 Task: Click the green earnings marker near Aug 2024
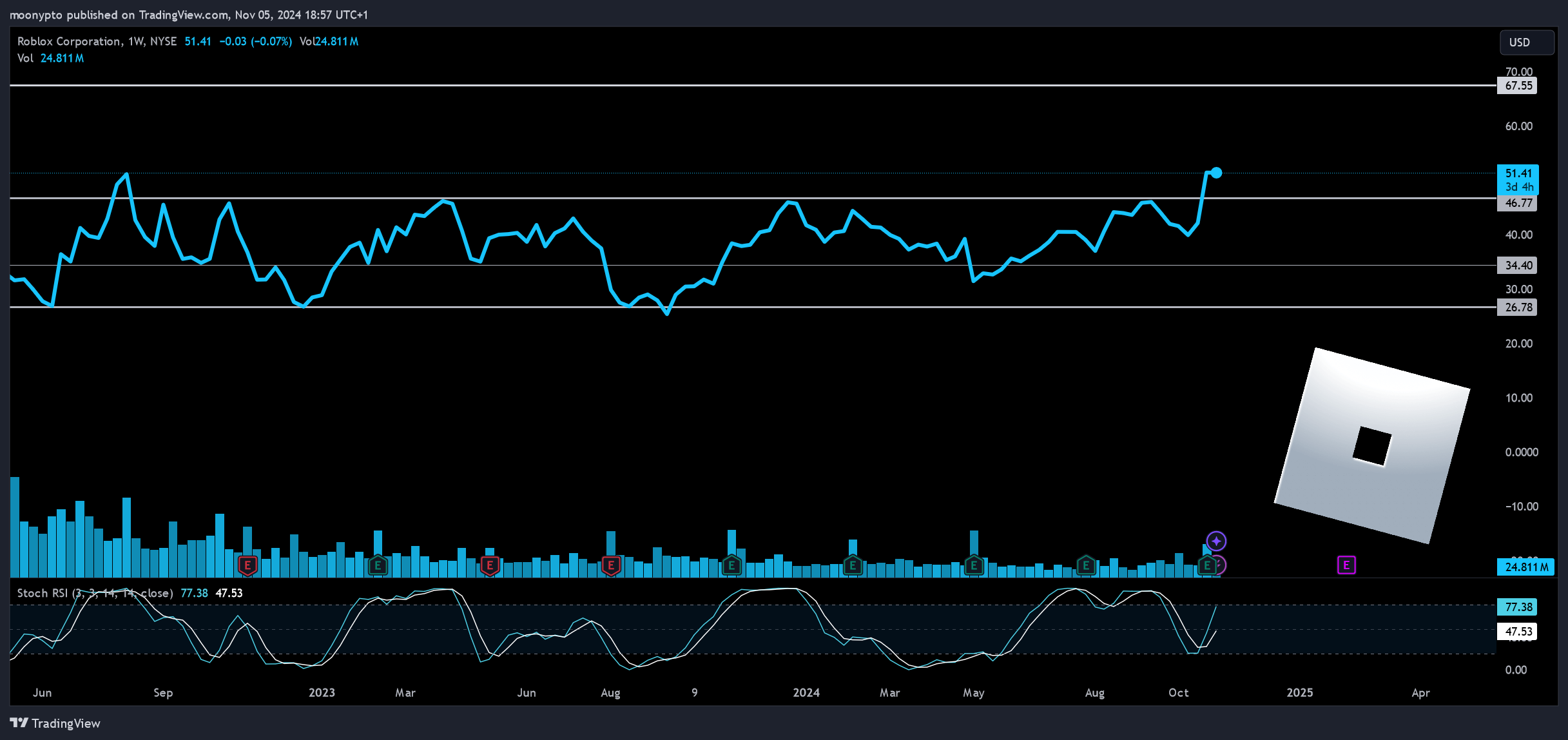pos(1086,565)
